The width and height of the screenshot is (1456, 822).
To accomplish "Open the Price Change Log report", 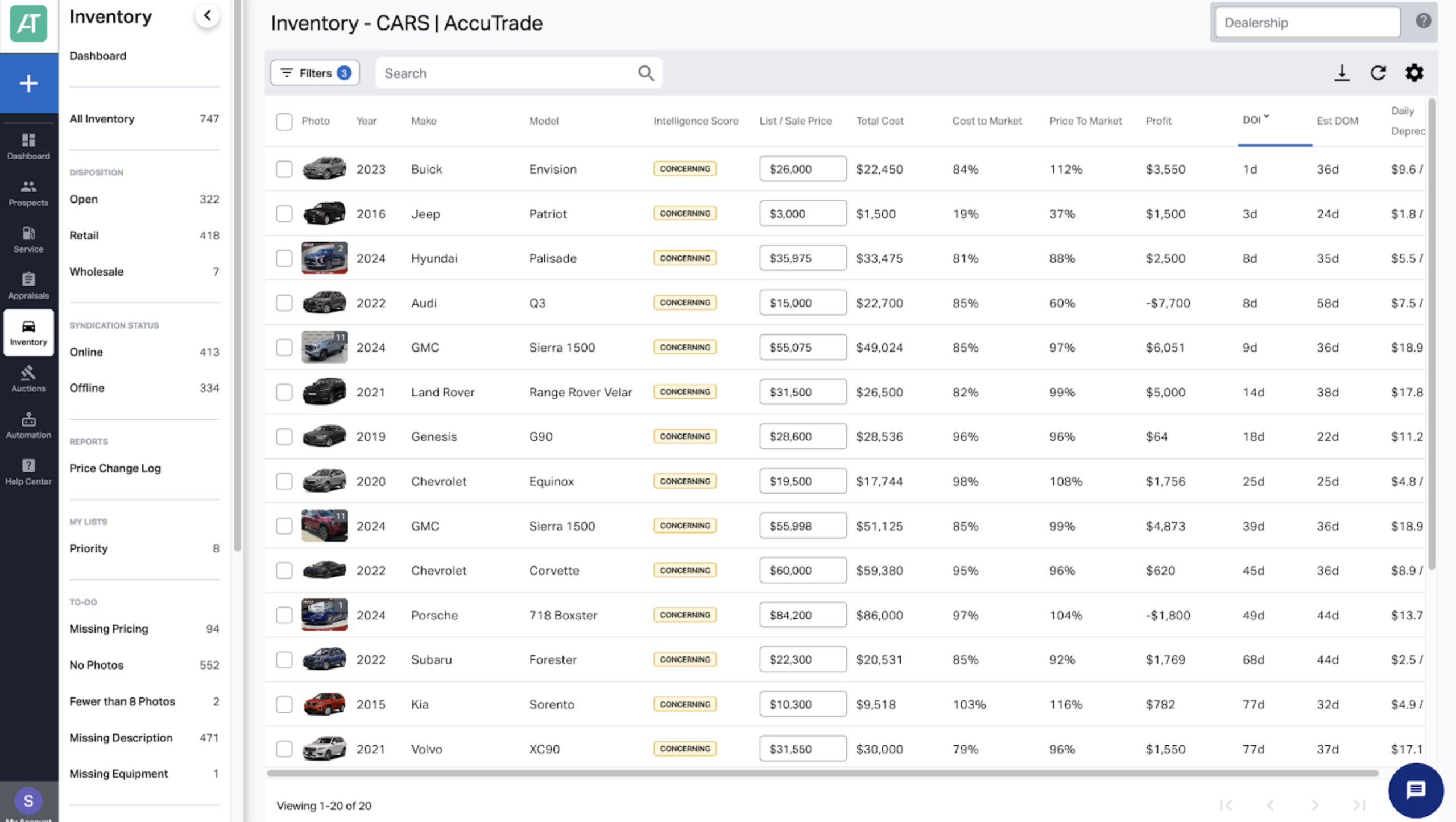I will [115, 468].
